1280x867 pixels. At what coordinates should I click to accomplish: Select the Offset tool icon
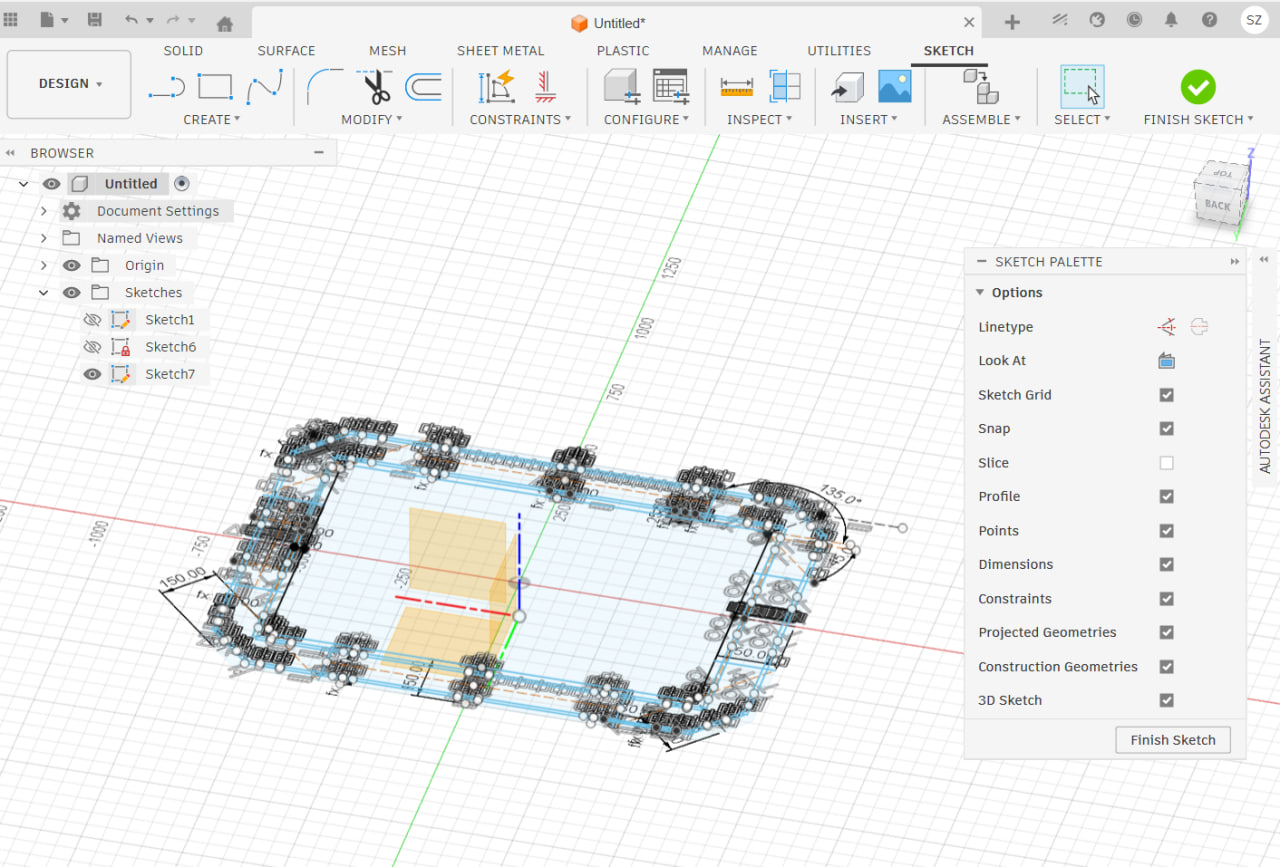coord(423,87)
